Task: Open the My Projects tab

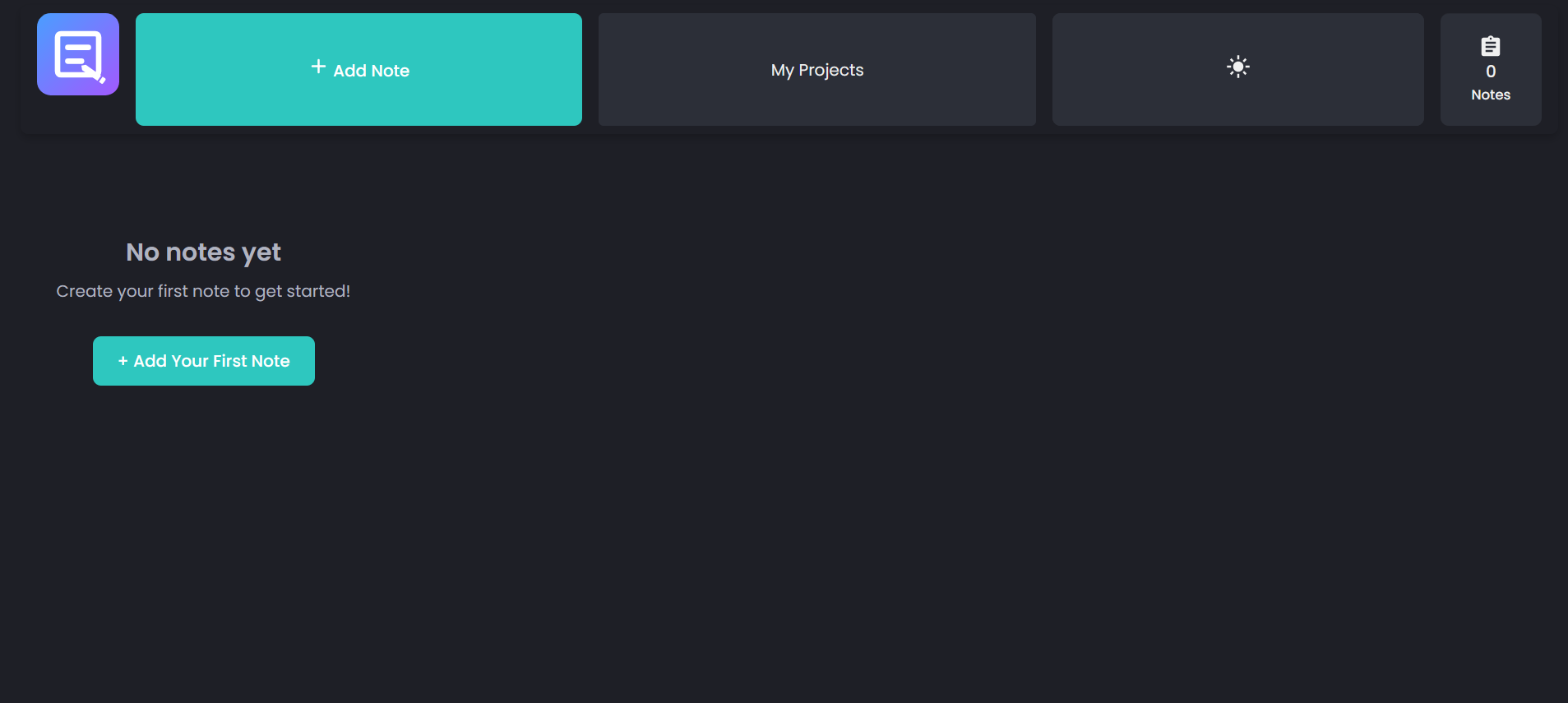Action: (x=816, y=70)
